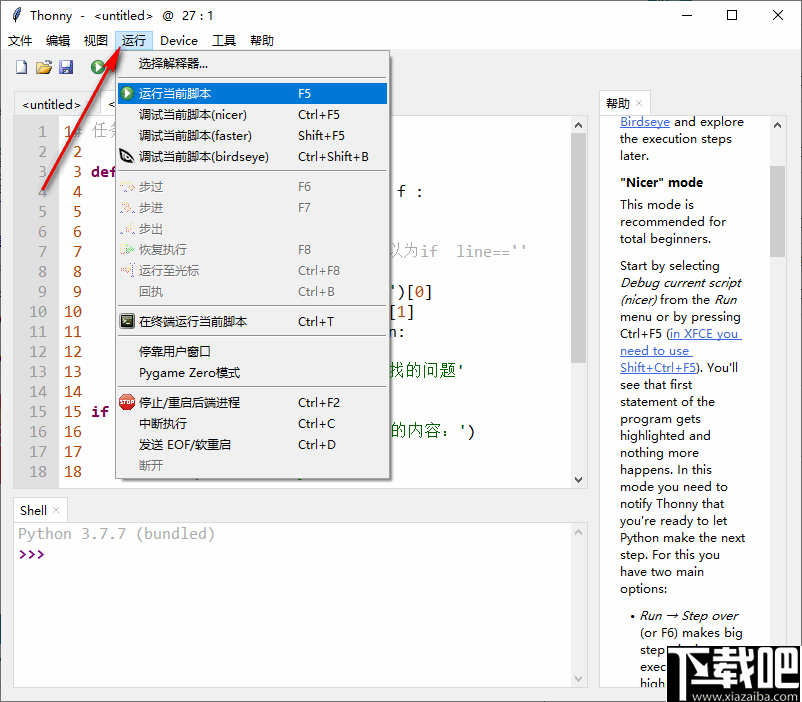Open the 文件 menu
This screenshot has width=802, height=702.
20,40
